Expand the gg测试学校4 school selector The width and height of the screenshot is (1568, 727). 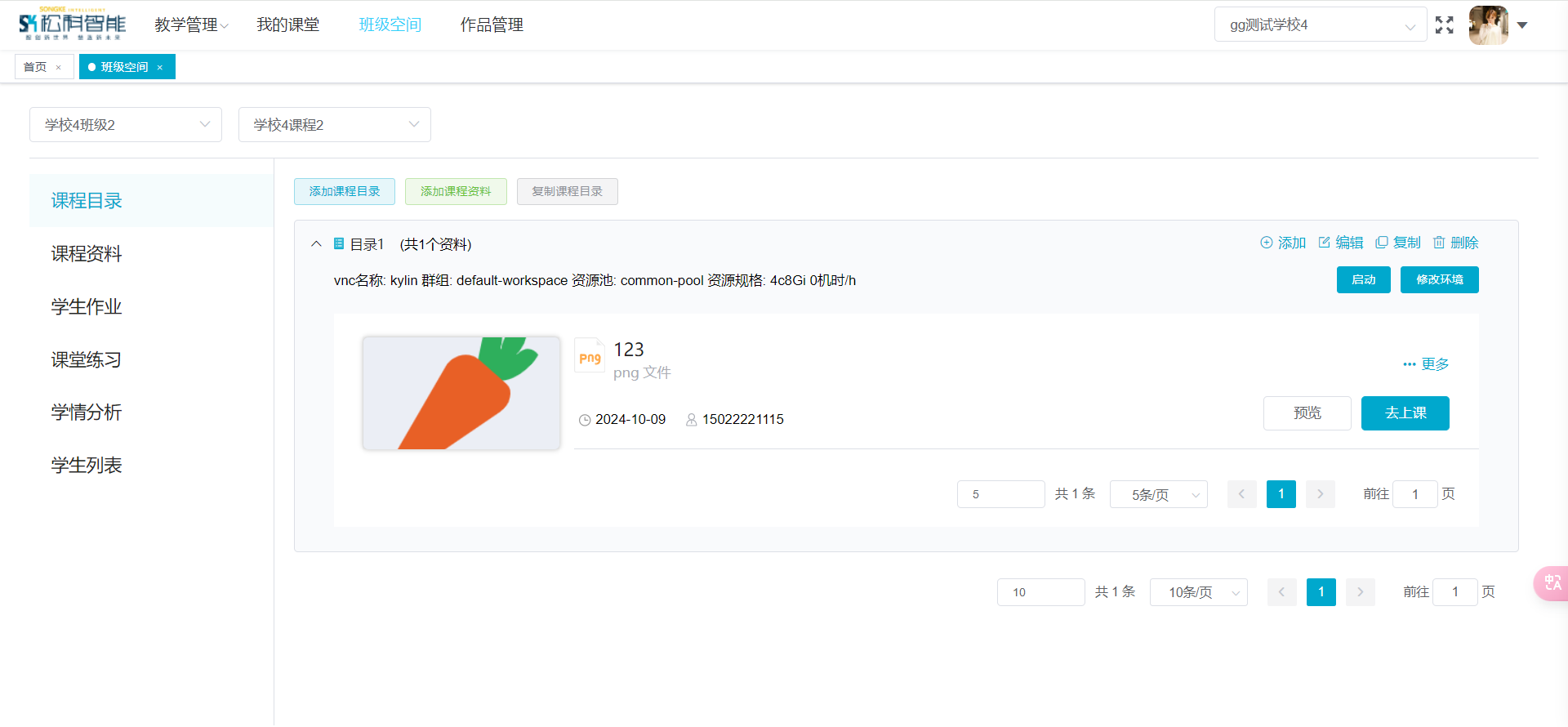[1320, 25]
